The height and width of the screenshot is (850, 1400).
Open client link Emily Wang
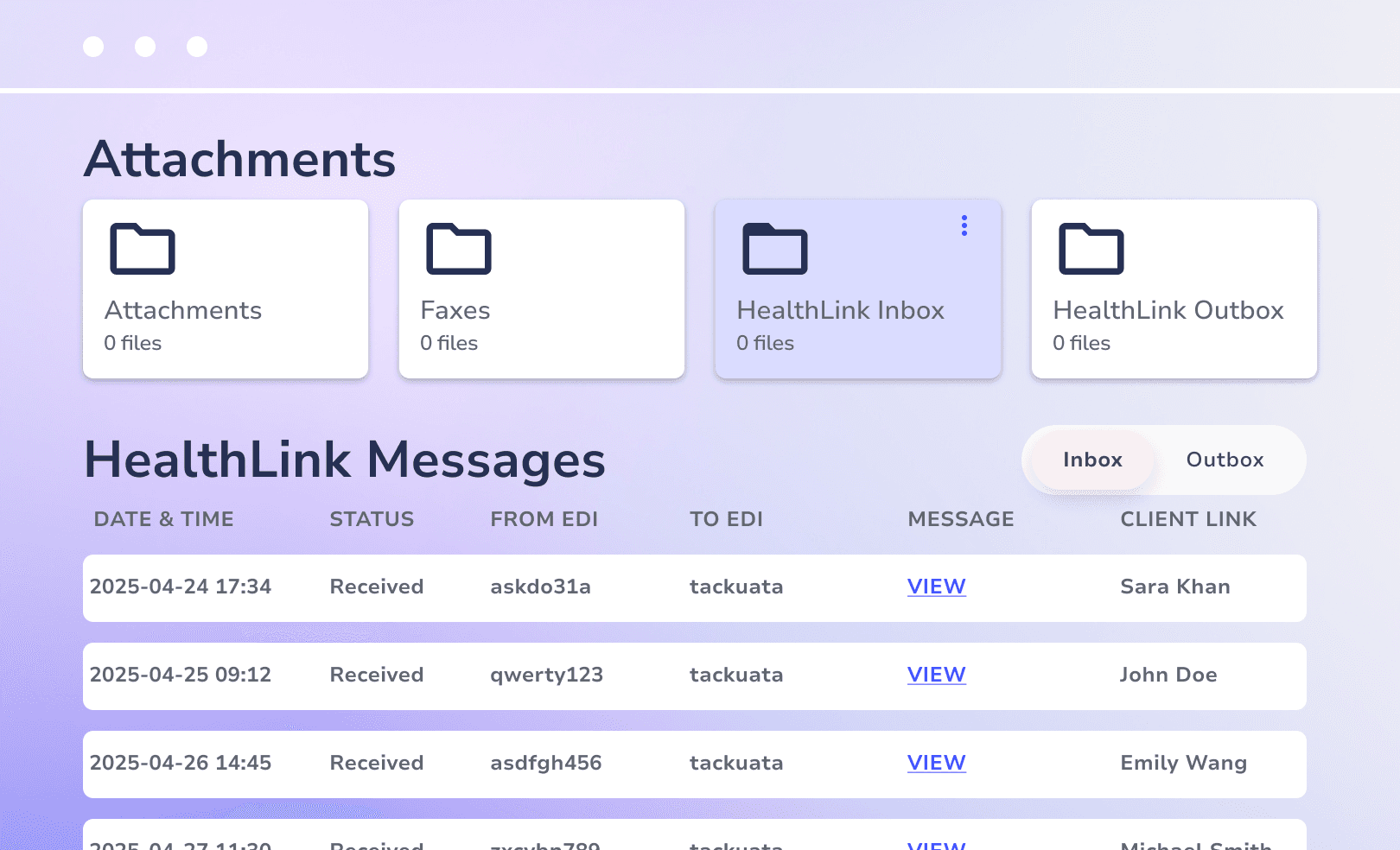1184,763
